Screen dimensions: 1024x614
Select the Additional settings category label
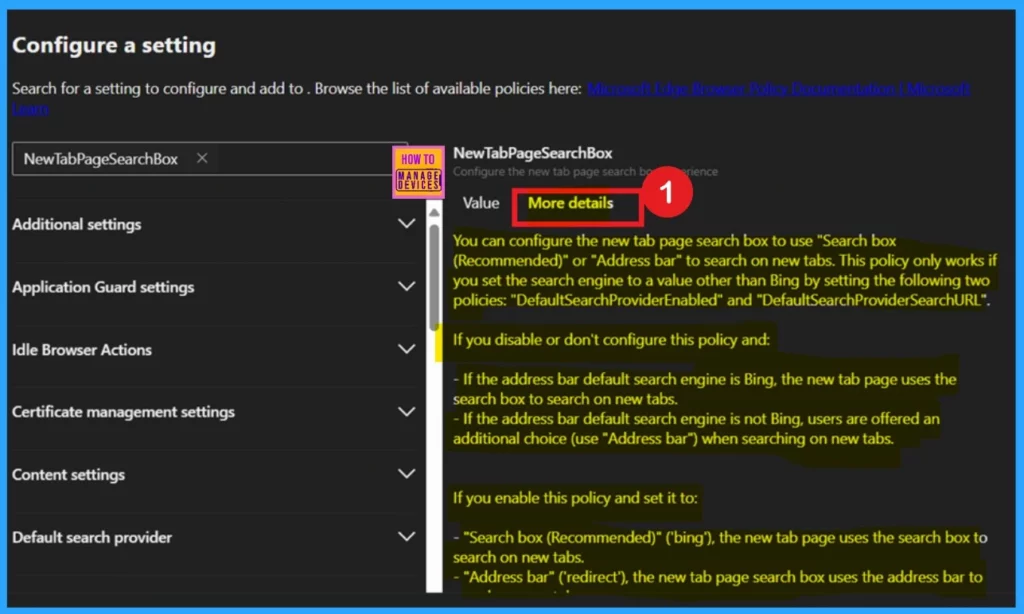[x=76, y=224]
